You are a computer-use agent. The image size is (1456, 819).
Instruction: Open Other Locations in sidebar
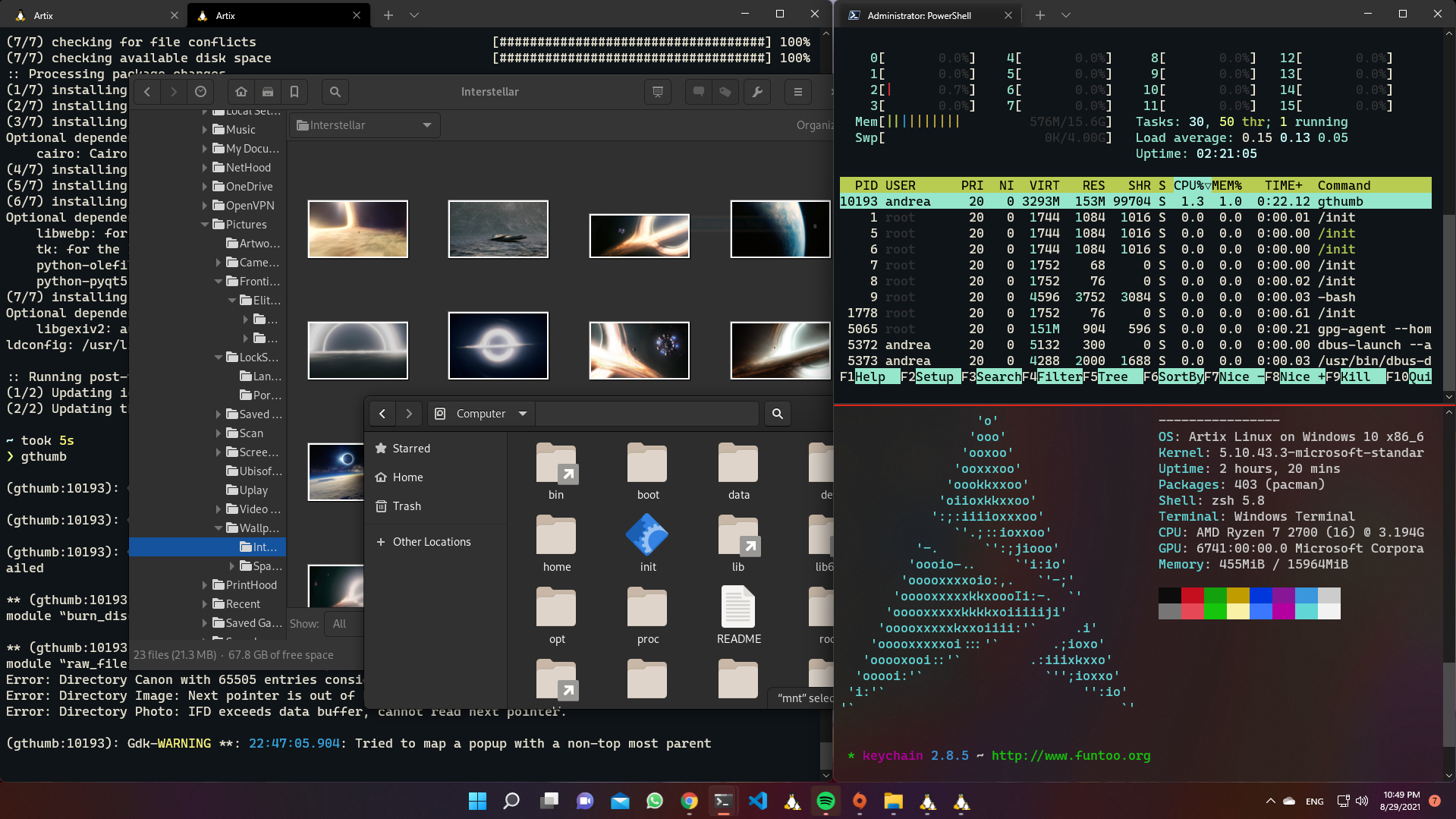436,542
